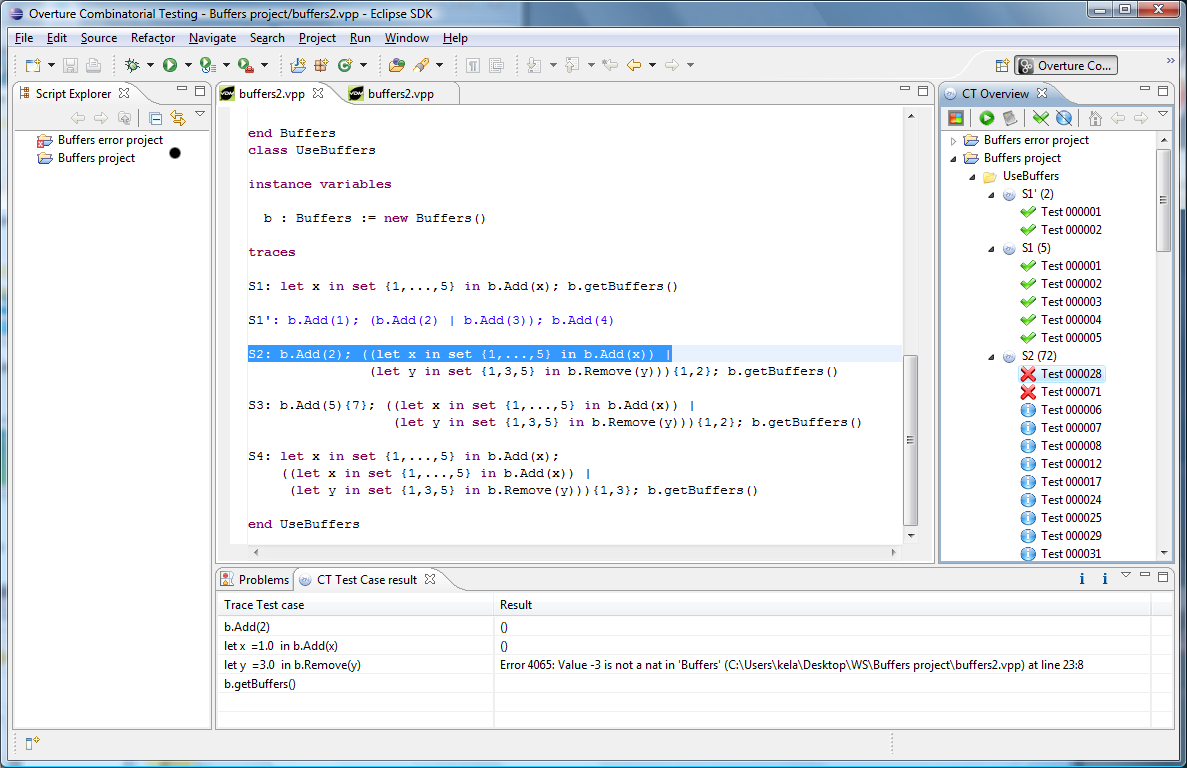
Task: Open the Refactor menu
Action: pyautogui.click(x=153, y=38)
